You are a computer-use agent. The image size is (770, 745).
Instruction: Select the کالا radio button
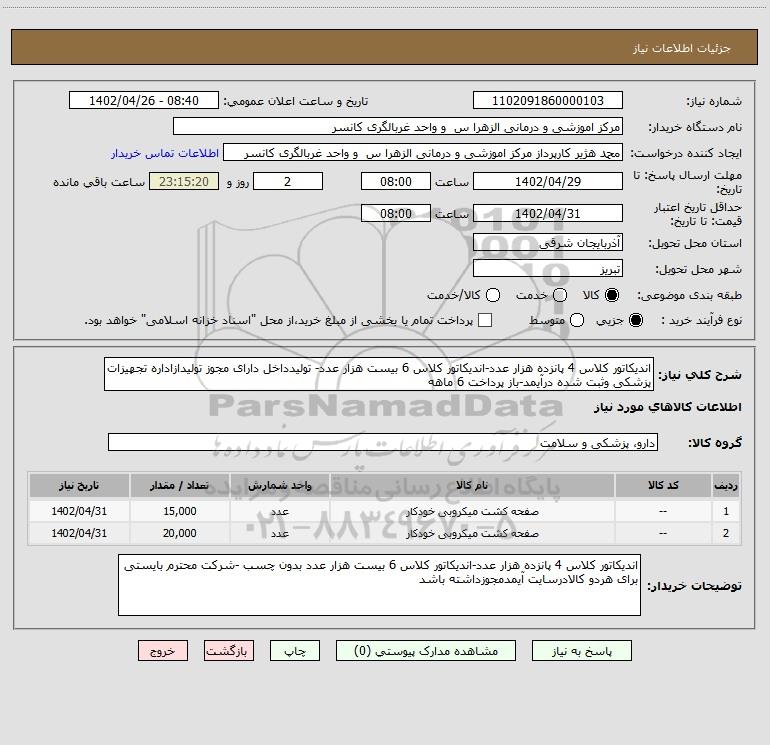pyautogui.click(x=612, y=295)
